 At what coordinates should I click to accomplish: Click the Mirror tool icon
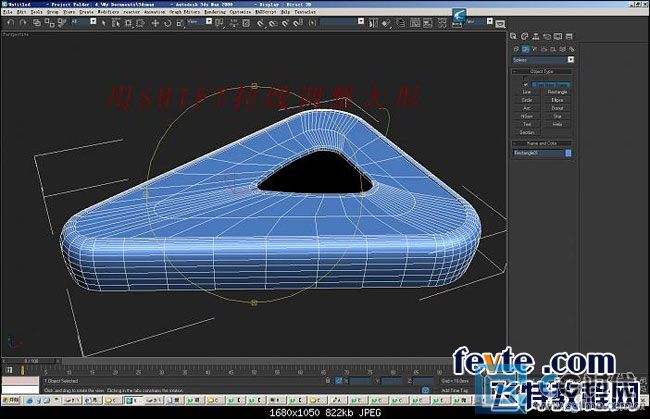coord(373,23)
